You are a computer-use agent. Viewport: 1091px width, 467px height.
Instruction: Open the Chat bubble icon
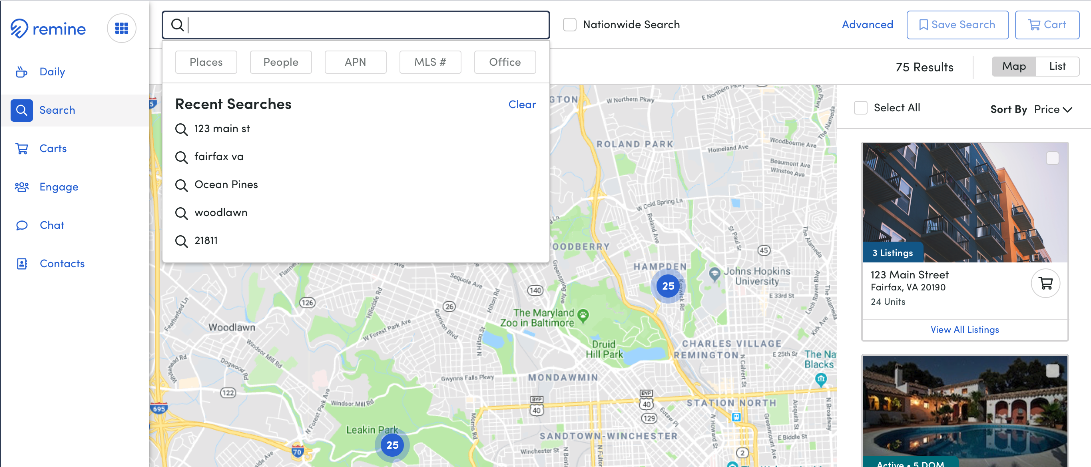22,225
